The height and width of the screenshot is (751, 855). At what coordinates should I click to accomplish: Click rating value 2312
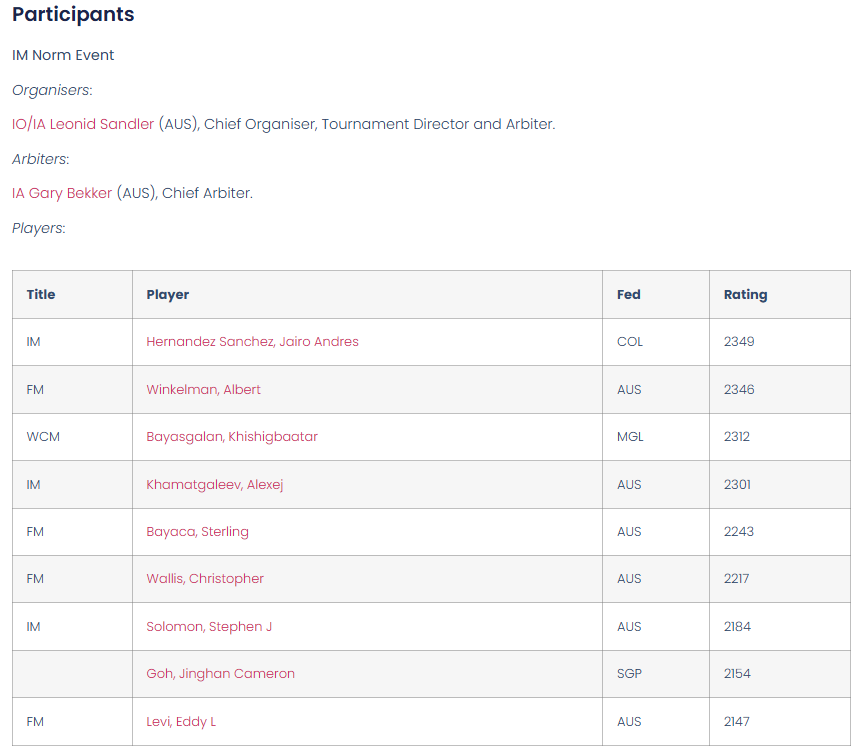click(x=737, y=437)
